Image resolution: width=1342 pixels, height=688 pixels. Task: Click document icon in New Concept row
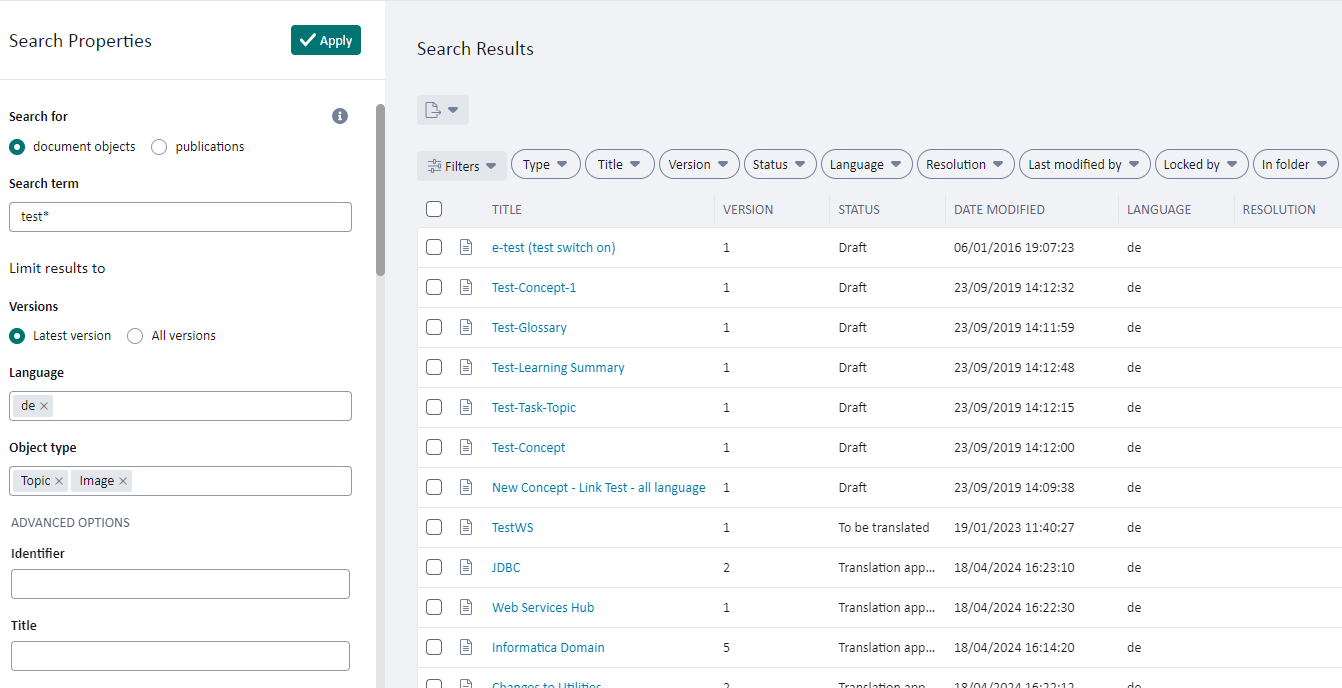[465, 487]
